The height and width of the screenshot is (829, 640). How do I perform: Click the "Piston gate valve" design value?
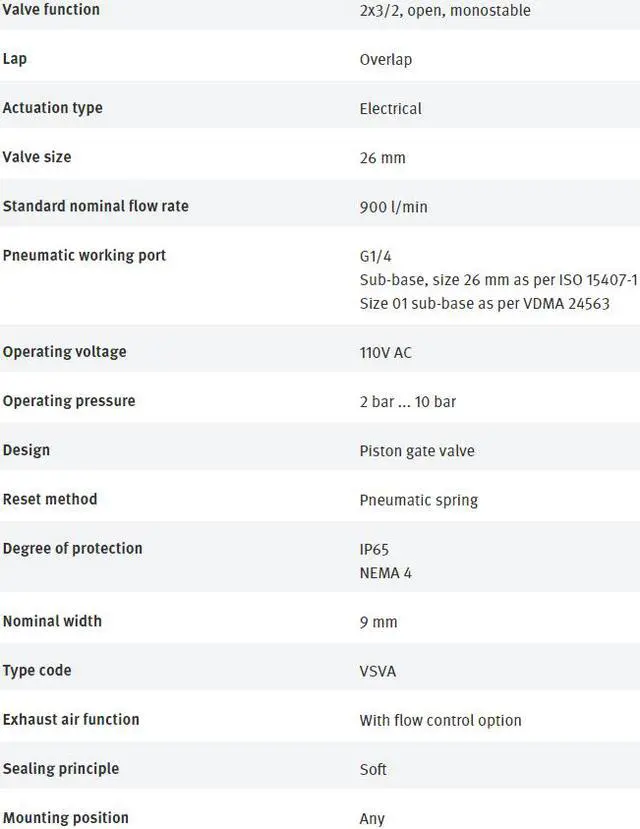(x=417, y=451)
